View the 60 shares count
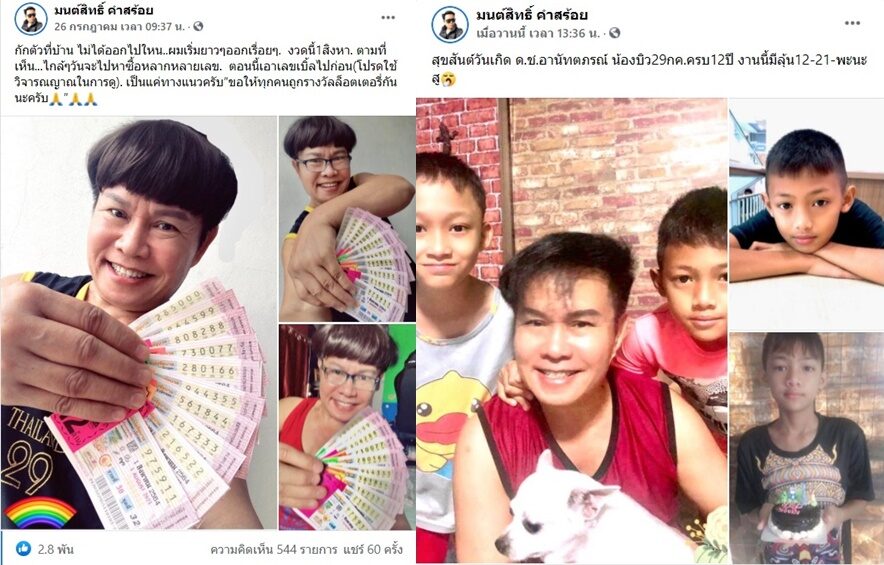Screen dimensions: 884x565 click(377, 549)
